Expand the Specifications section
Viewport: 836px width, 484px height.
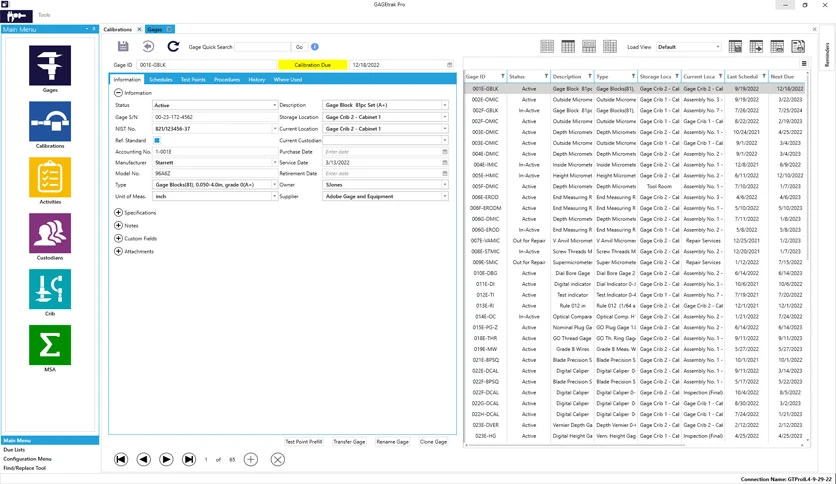pos(118,212)
